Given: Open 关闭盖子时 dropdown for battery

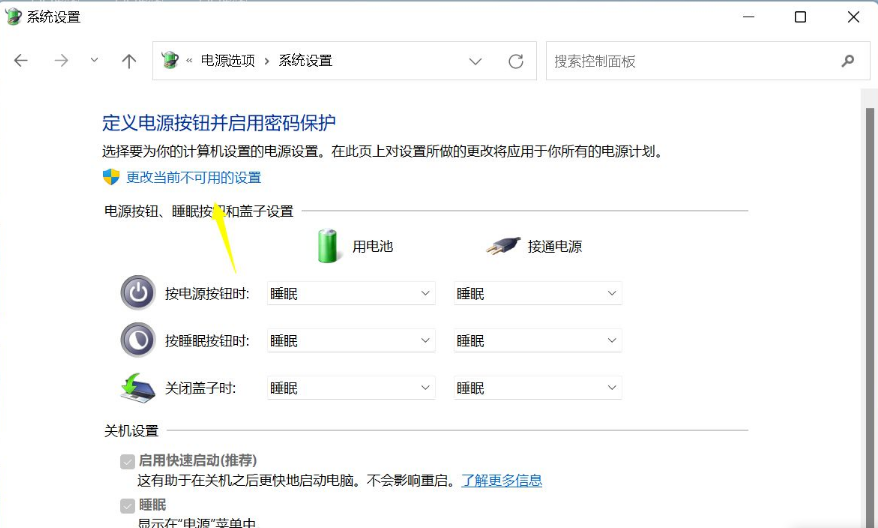Looking at the screenshot, I should pyautogui.click(x=351, y=388).
